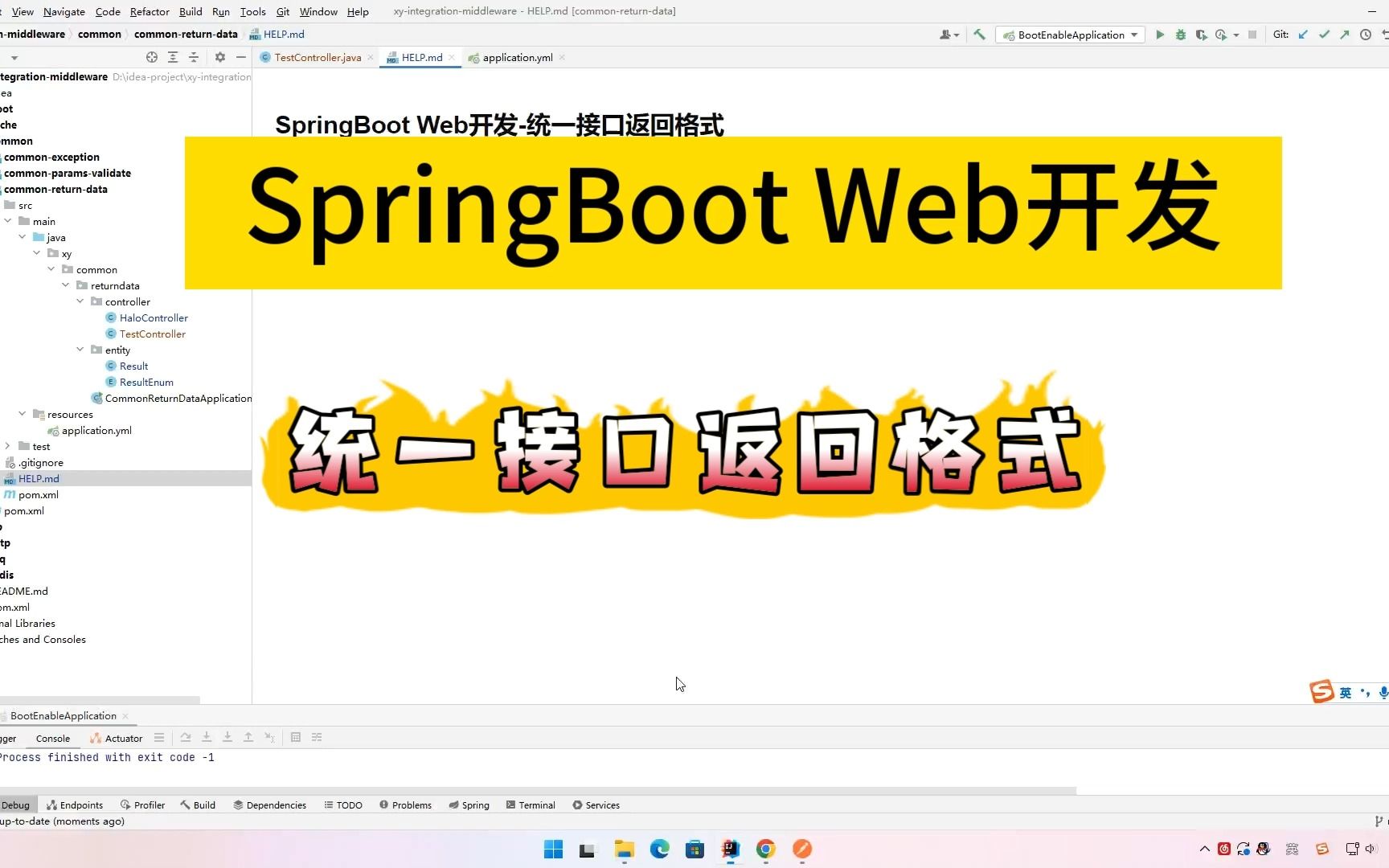Click the Profiler run icon in toolbar
1389x868 pixels.
point(1221,35)
